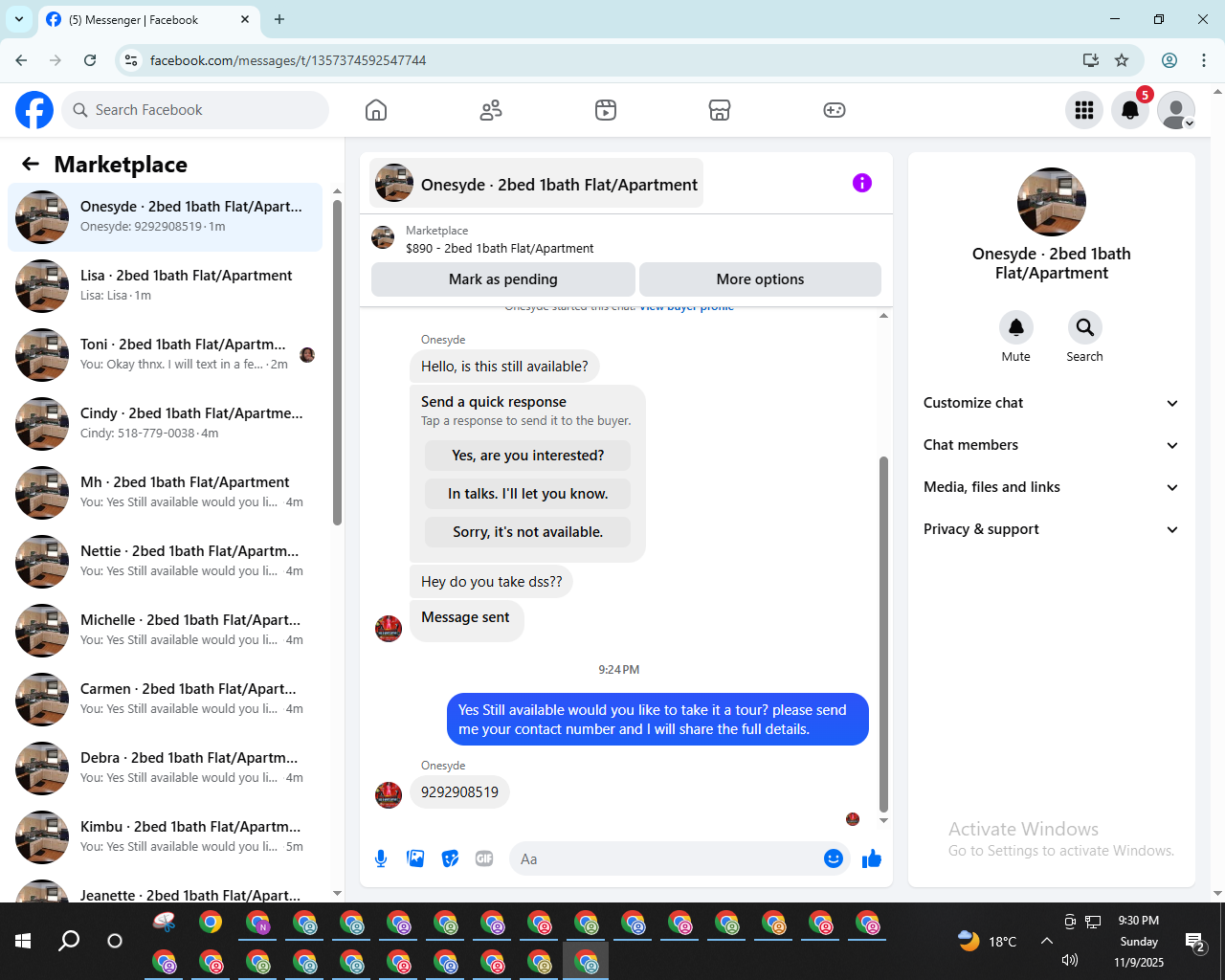Open Carmen's conversation in the list

click(x=165, y=699)
